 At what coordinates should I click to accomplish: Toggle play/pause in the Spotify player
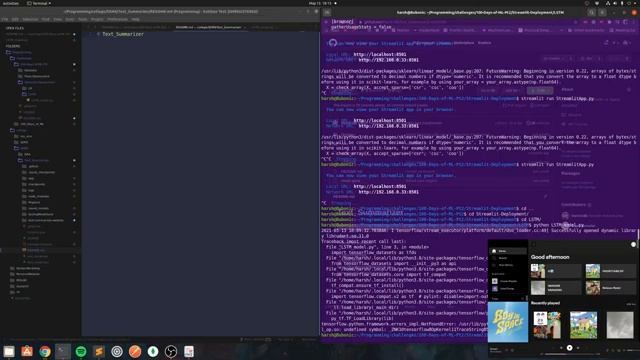point(569,348)
